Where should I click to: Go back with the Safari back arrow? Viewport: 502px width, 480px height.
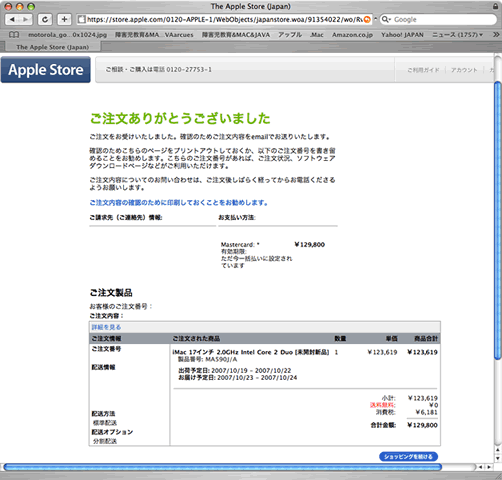12,19
